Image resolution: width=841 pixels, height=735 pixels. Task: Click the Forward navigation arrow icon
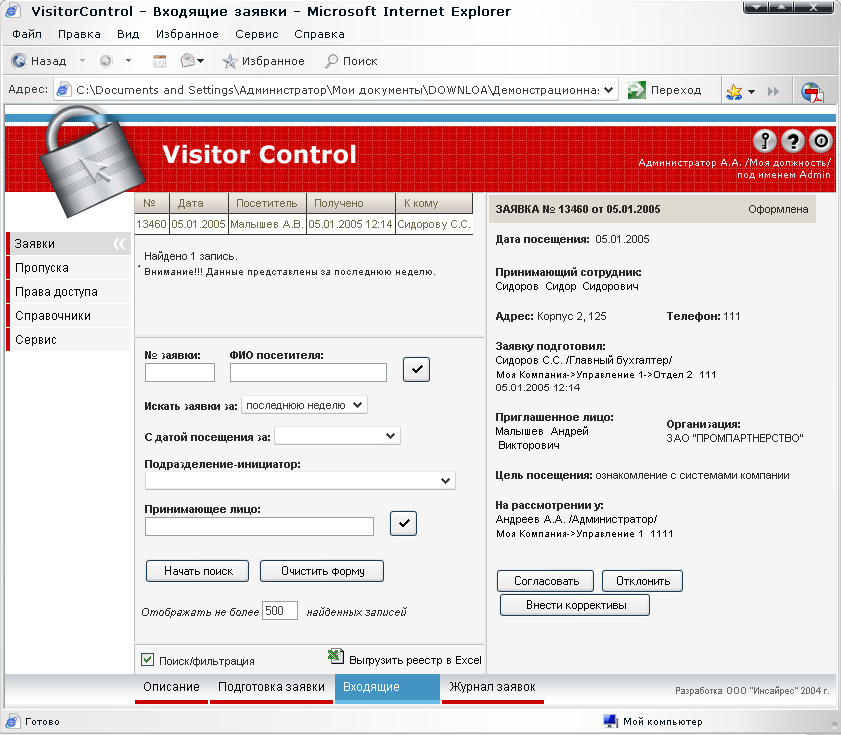click(x=106, y=61)
